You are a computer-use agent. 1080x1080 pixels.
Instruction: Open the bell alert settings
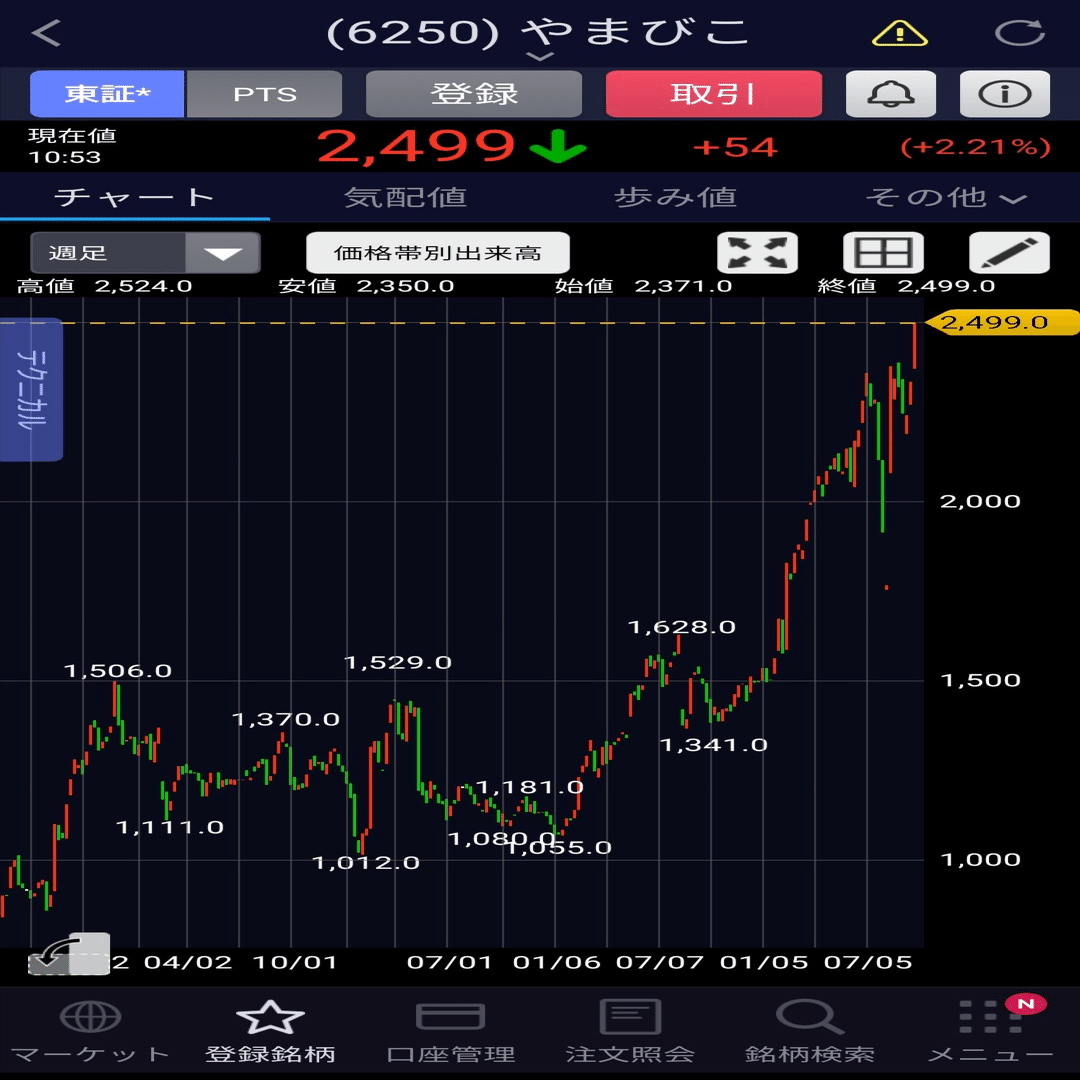pyautogui.click(x=891, y=94)
